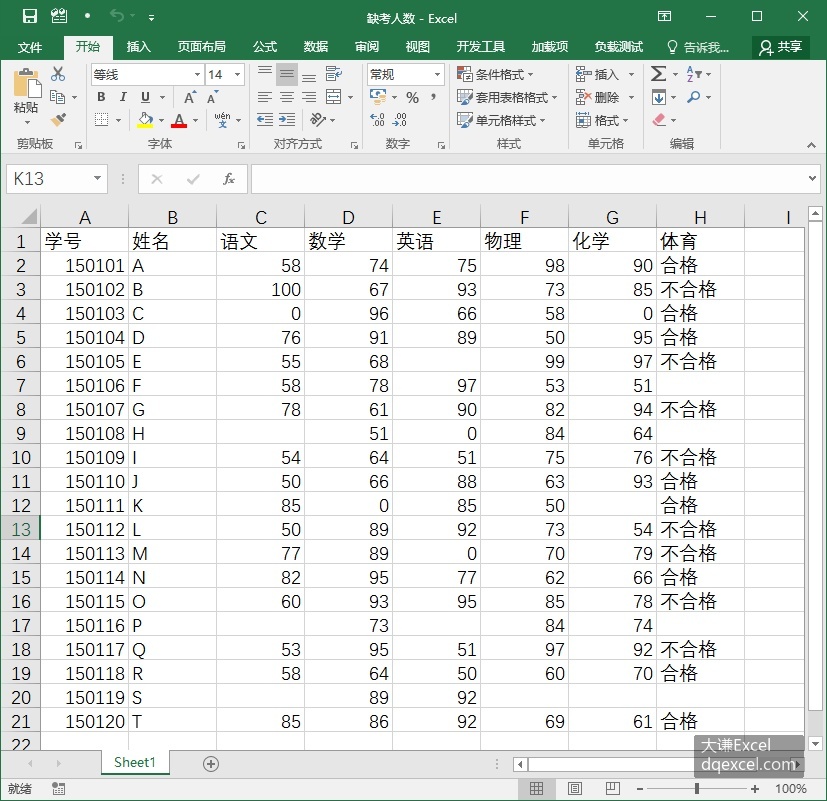Click the Copy icon in clipboard group
This screenshot has width=827, height=801.
tap(57, 97)
